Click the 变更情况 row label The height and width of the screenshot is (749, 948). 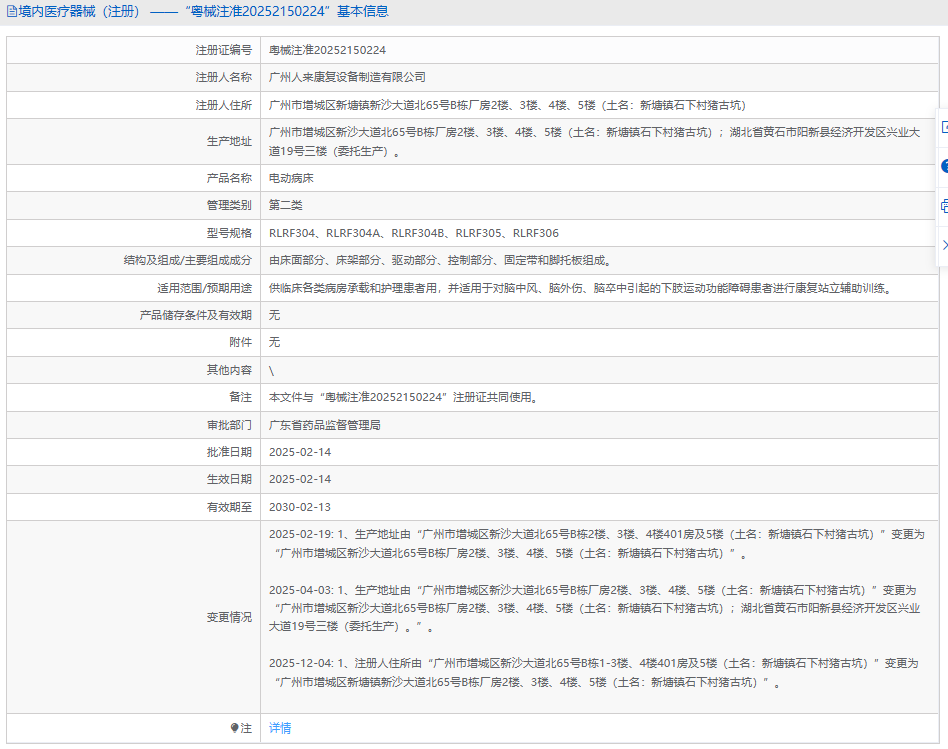pos(229,617)
